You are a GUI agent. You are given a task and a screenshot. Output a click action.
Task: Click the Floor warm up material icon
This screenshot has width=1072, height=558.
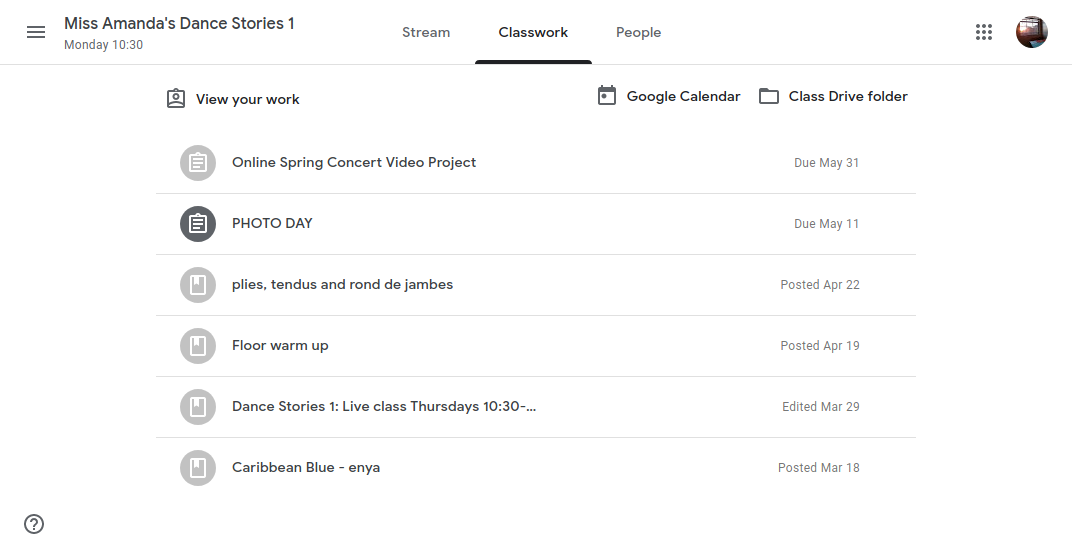(x=198, y=345)
